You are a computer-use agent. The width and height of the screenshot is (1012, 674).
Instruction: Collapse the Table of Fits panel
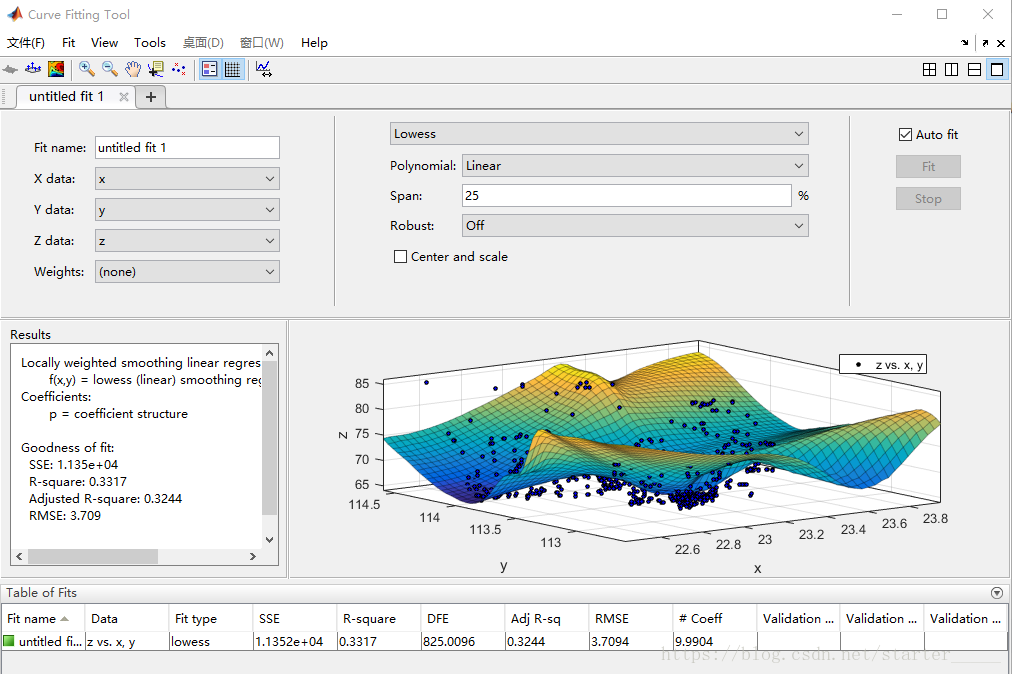click(x=996, y=592)
